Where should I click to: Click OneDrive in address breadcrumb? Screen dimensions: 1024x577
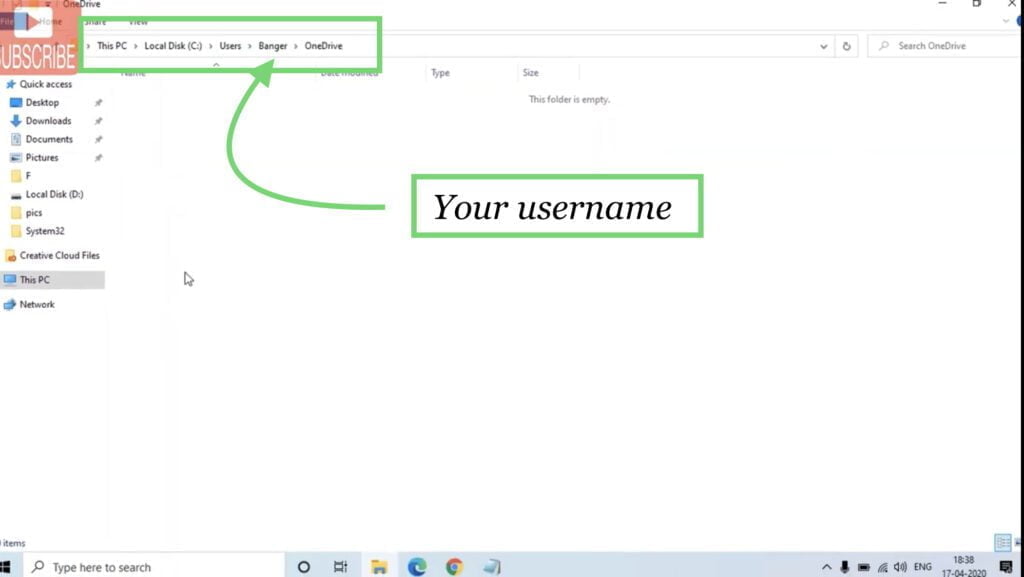coord(323,46)
